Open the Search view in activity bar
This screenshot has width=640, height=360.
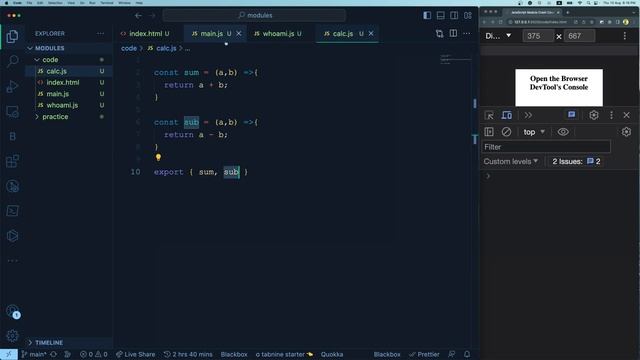(12, 61)
